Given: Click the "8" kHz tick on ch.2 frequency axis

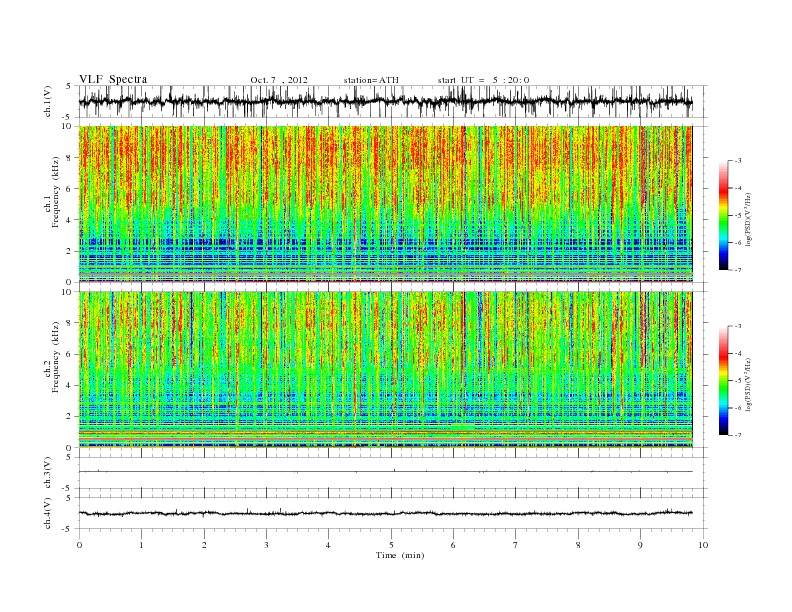Looking at the screenshot, I should coord(69,323).
